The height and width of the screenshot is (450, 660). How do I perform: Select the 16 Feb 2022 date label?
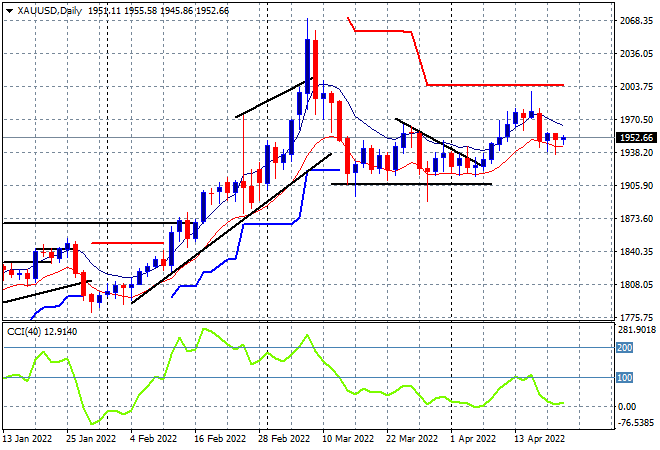point(220,439)
